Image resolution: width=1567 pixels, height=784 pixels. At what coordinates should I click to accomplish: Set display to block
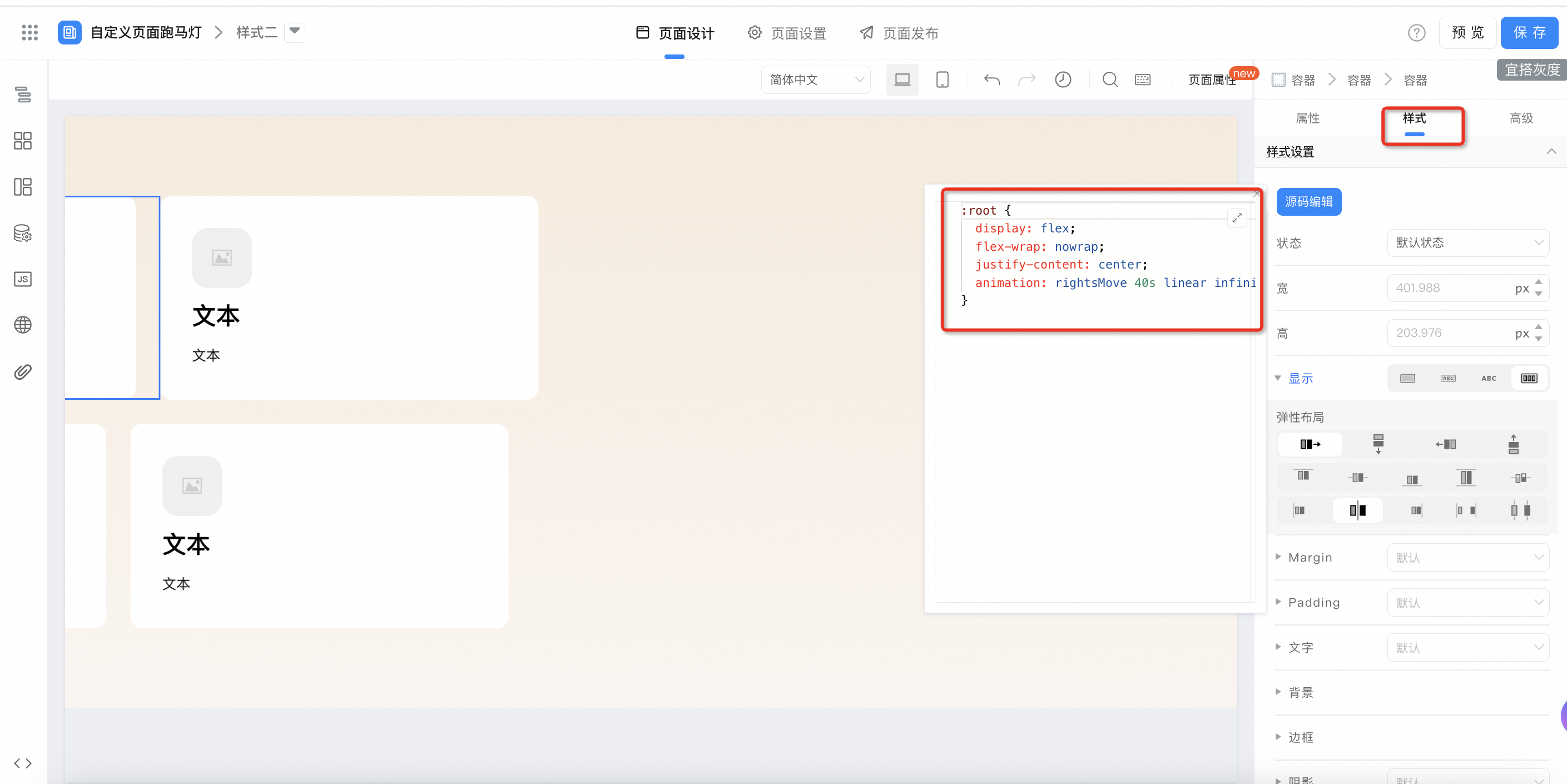coord(1407,378)
